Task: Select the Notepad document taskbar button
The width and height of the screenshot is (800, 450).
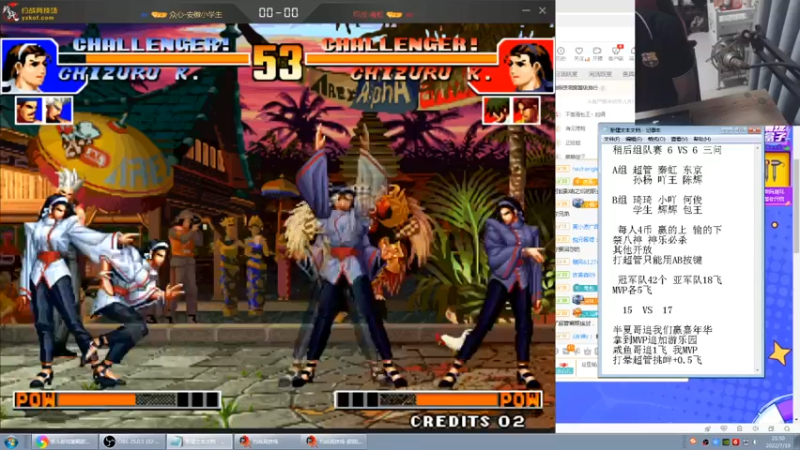Action: (200, 441)
